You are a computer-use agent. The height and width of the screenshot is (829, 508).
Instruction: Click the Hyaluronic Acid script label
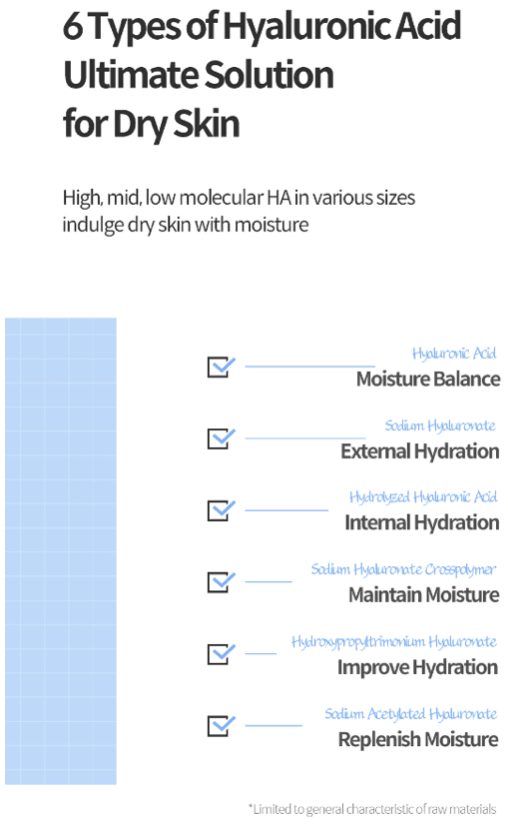454,353
